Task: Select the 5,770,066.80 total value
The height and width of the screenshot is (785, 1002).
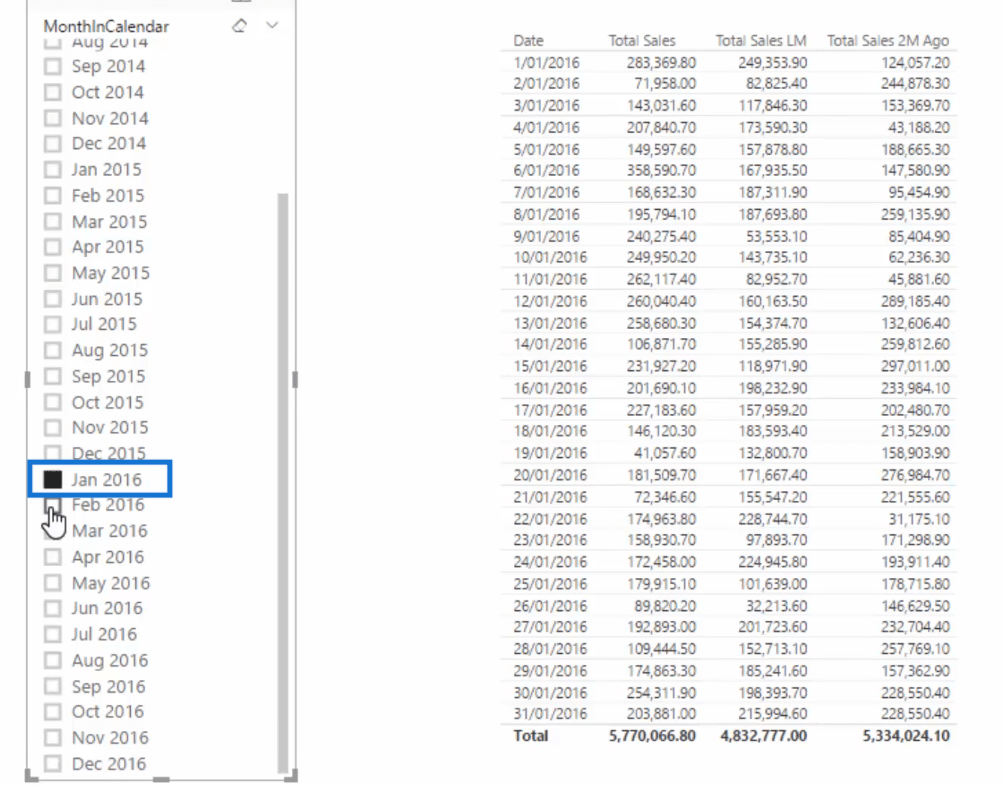Action: (652, 736)
